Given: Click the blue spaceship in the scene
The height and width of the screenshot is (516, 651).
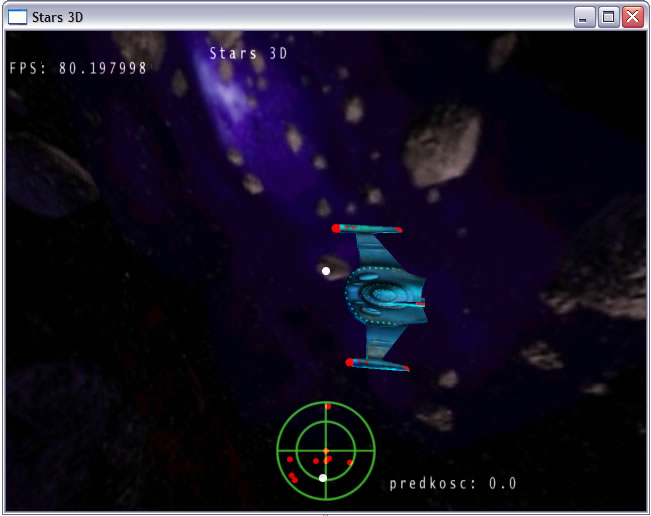Looking at the screenshot, I should 380,297.
